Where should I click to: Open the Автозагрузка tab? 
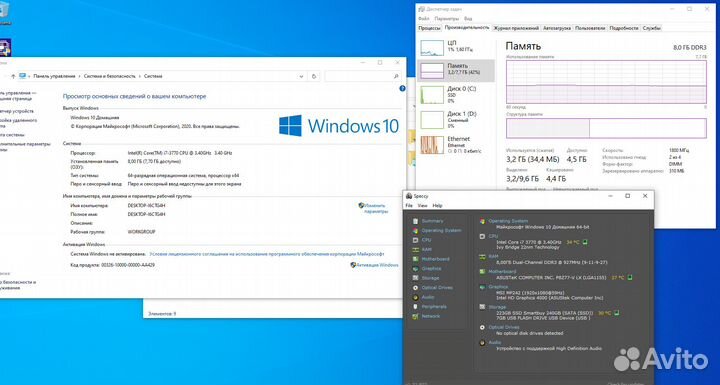pyautogui.click(x=557, y=28)
